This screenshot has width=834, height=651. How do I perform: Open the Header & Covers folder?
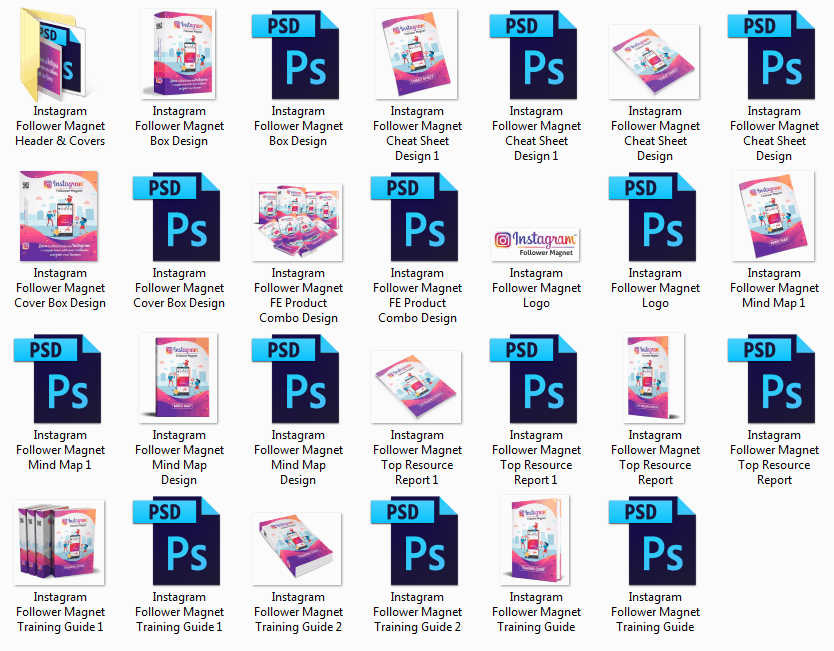pos(55,55)
